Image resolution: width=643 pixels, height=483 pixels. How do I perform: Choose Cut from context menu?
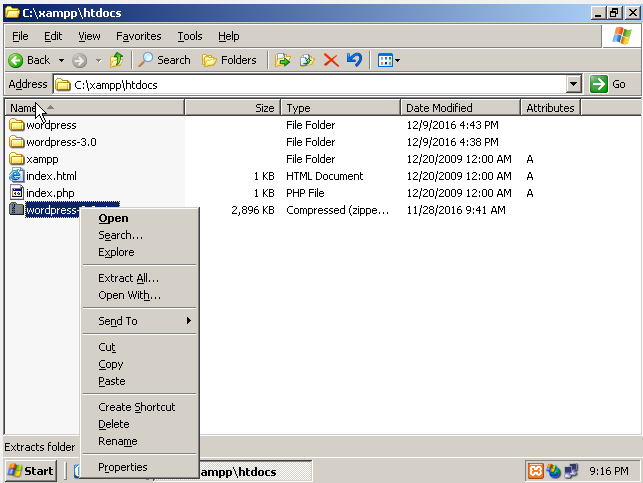point(139,347)
